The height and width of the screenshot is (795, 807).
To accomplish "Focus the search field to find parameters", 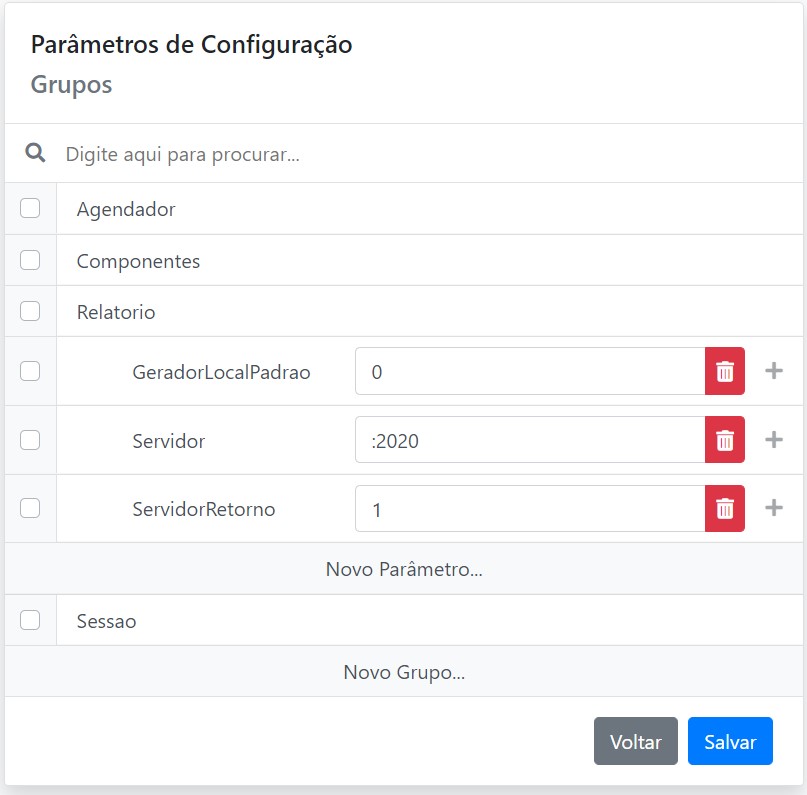I will [400, 154].
